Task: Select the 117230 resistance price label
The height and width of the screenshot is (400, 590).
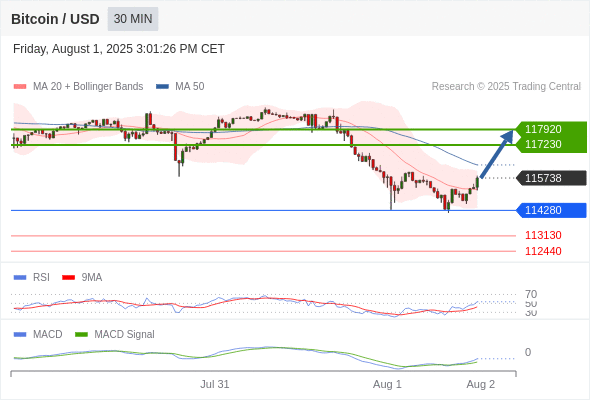Action: click(543, 144)
